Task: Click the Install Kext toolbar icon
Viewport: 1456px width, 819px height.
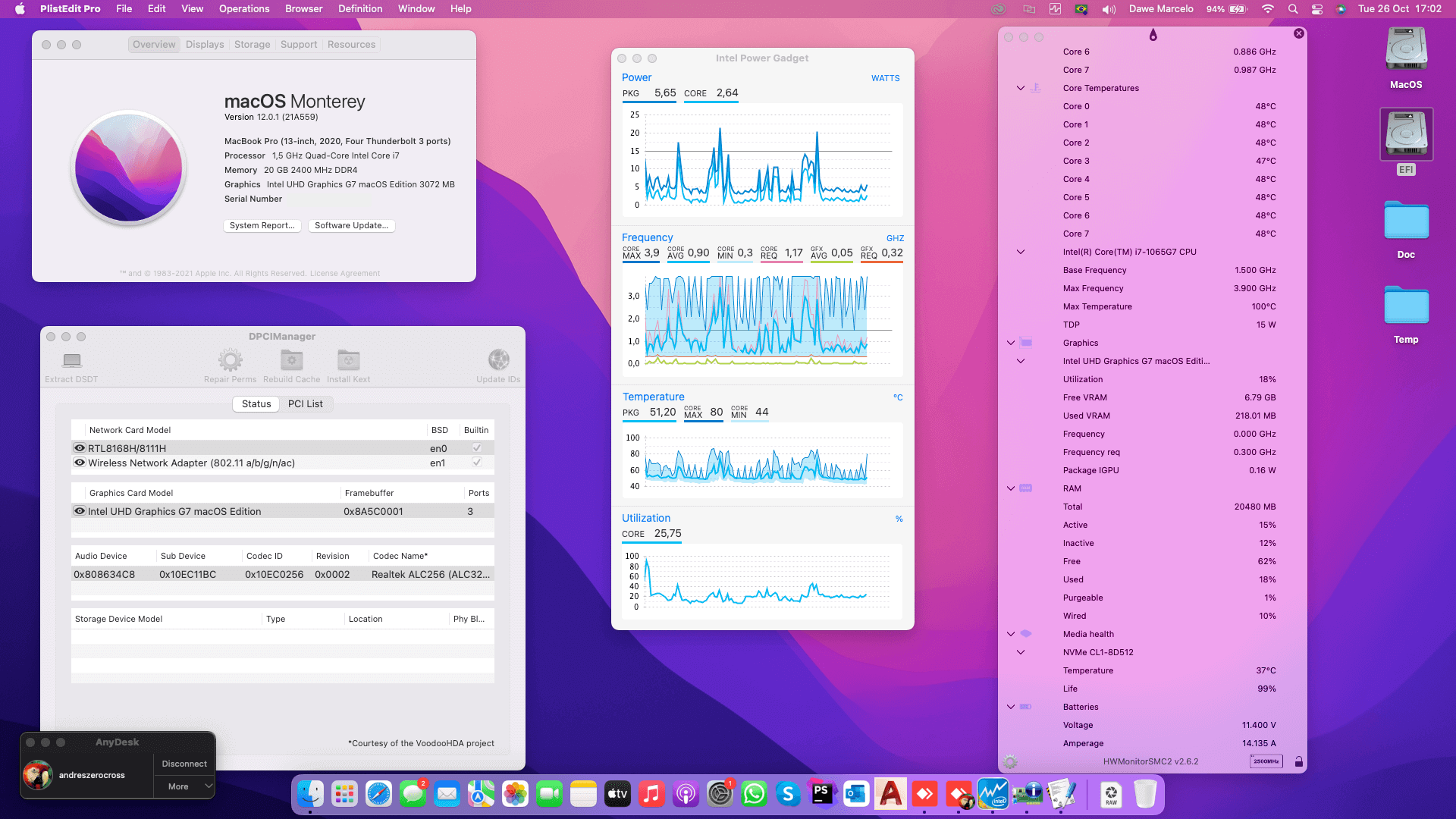Action: tap(349, 360)
